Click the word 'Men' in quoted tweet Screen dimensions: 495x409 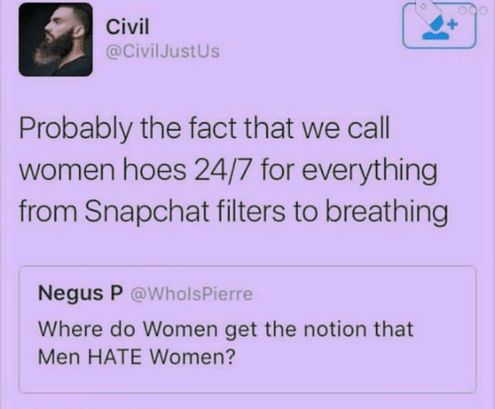tap(59, 357)
